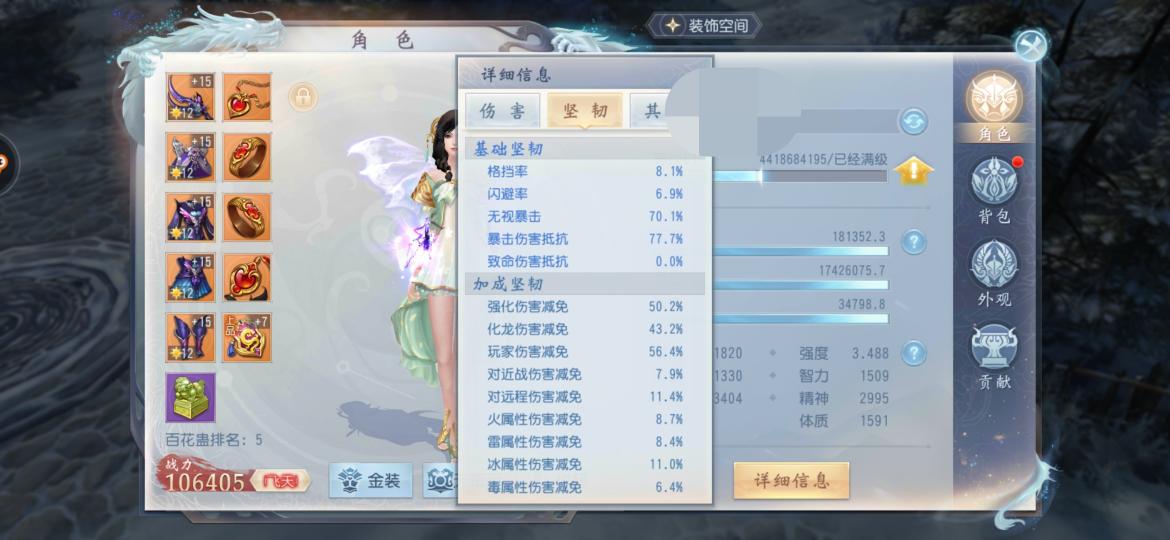The width and height of the screenshot is (1170, 540).
Task: Open the 外观 appearance sidebar icon
Action: 994,272
